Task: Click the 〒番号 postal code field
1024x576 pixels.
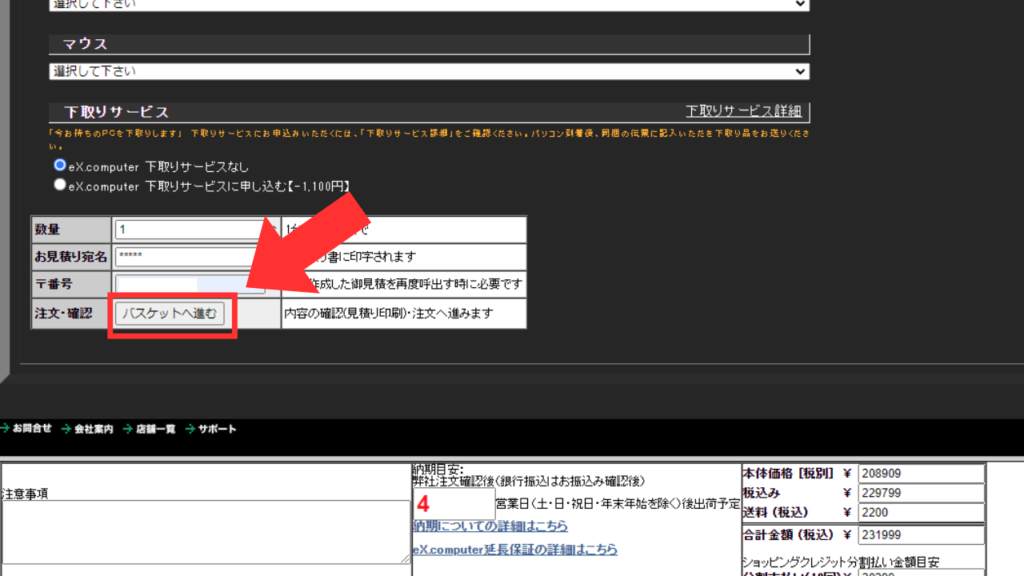Action: click(190, 285)
